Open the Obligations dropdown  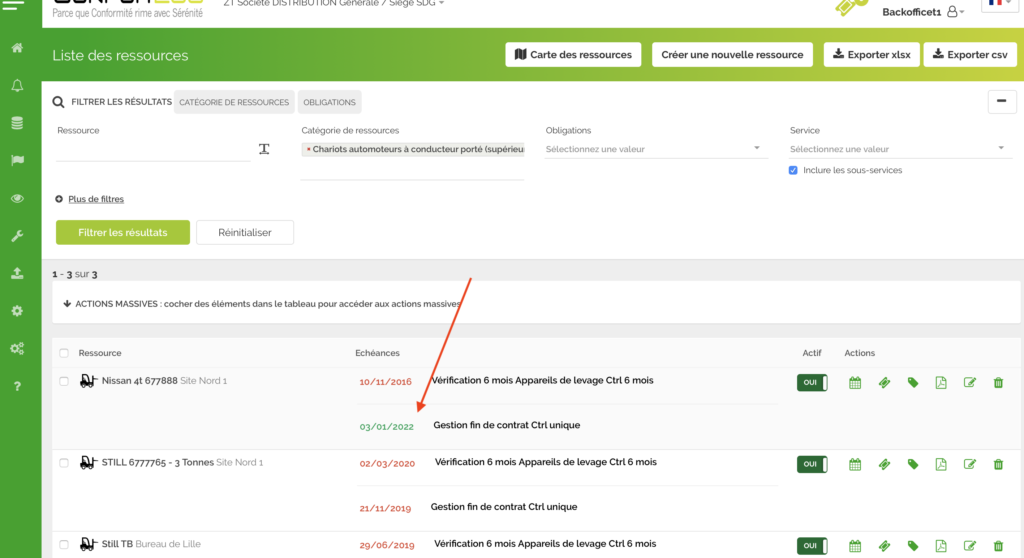tap(655, 149)
